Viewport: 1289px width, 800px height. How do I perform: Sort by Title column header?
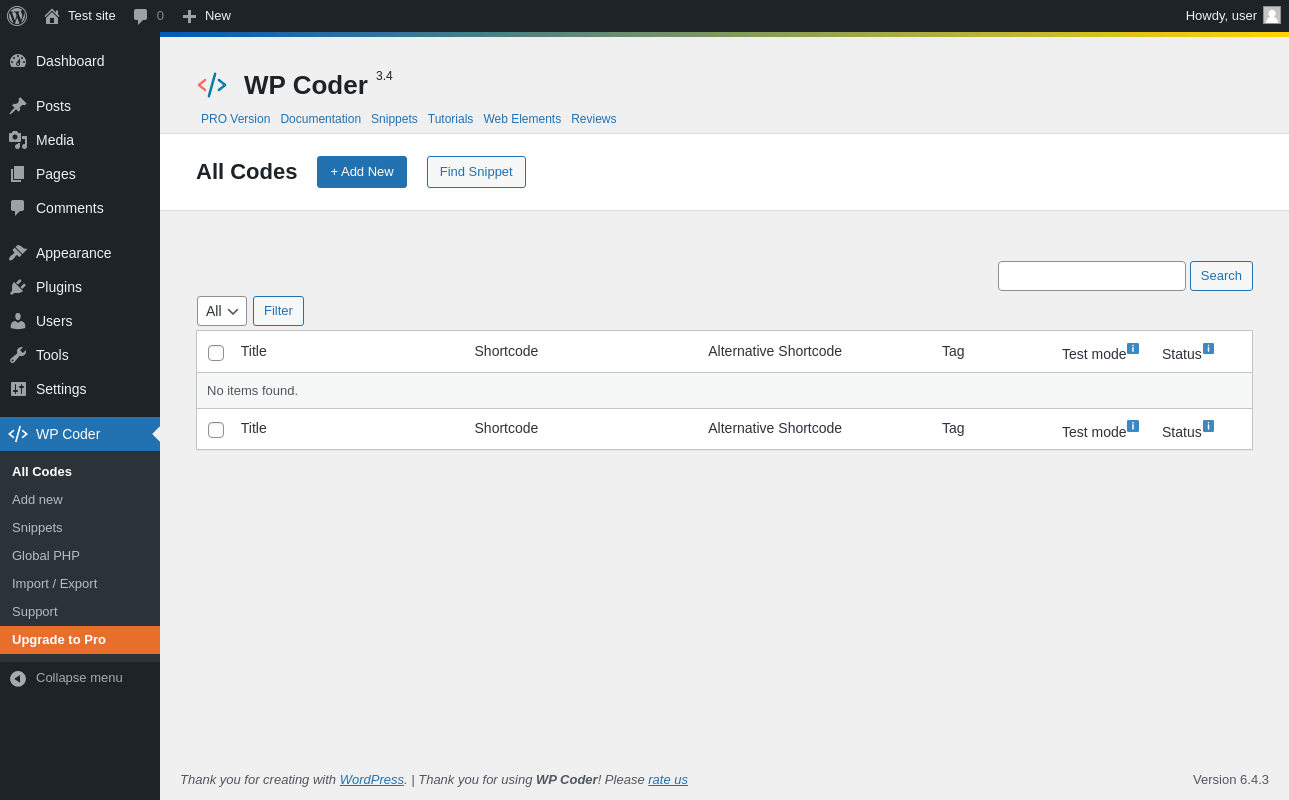[254, 351]
